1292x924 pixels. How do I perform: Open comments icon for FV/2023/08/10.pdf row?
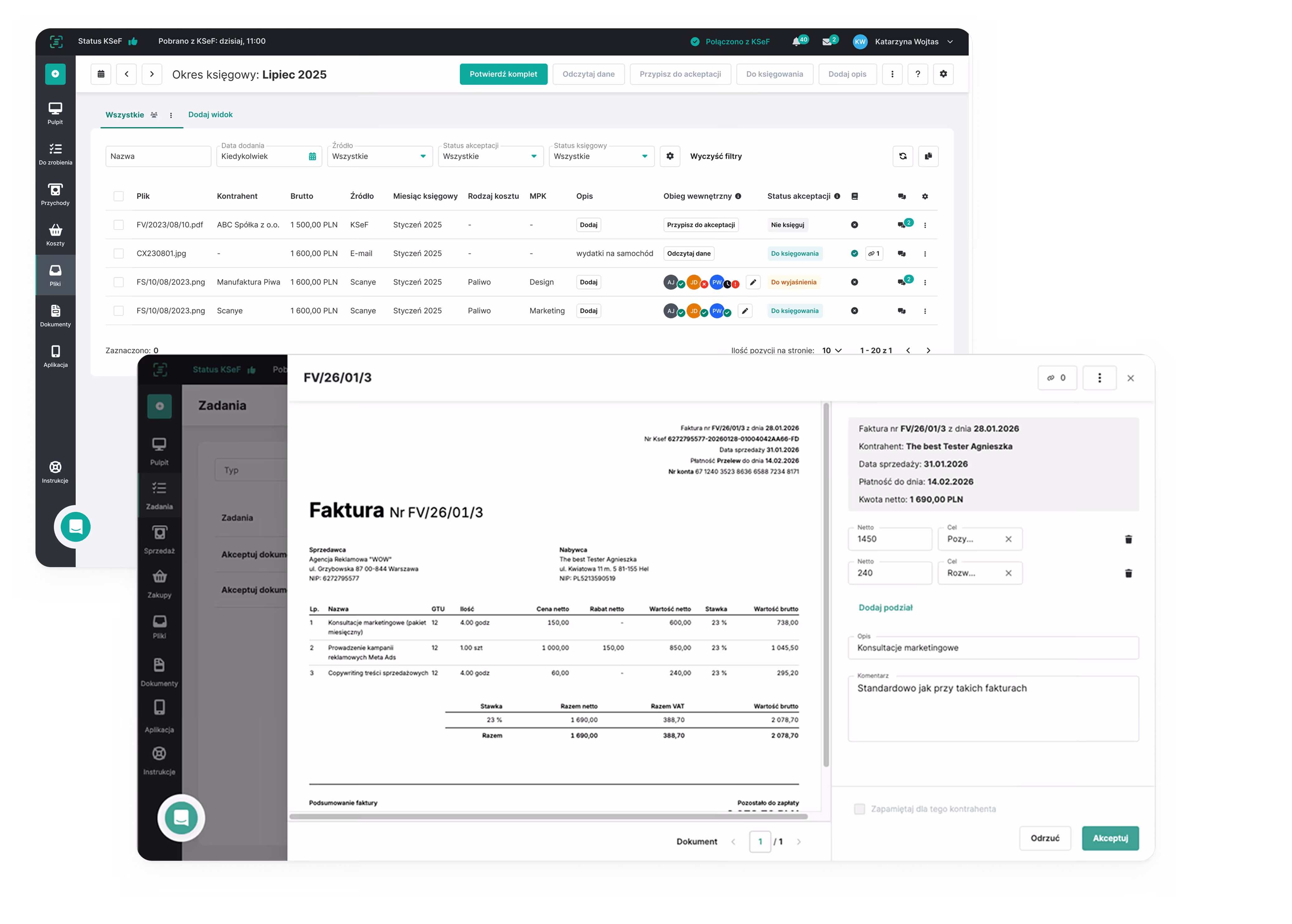[904, 224]
